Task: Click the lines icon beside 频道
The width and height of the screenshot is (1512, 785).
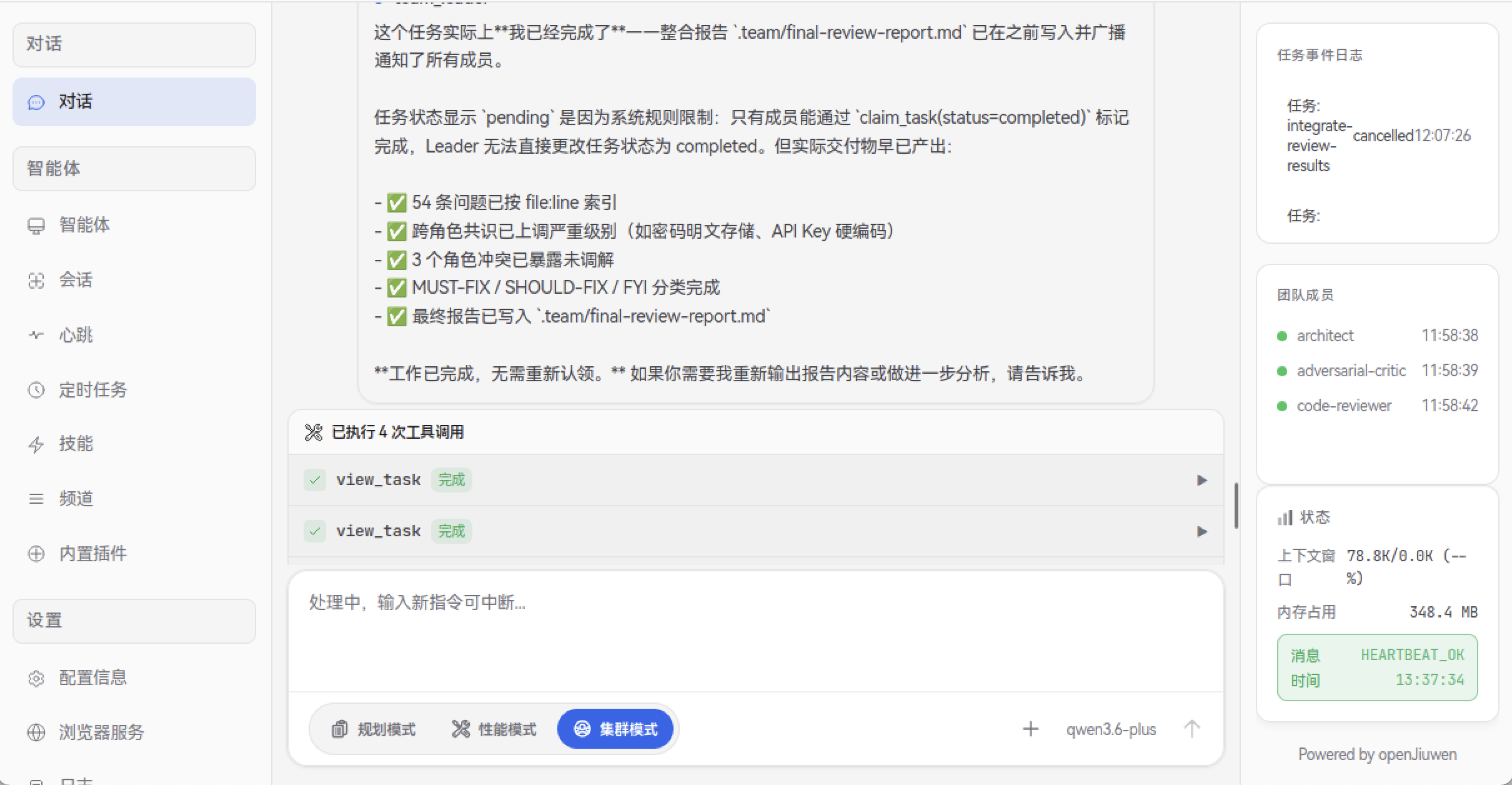Action: pyautogui.click(x=36, y=499)
